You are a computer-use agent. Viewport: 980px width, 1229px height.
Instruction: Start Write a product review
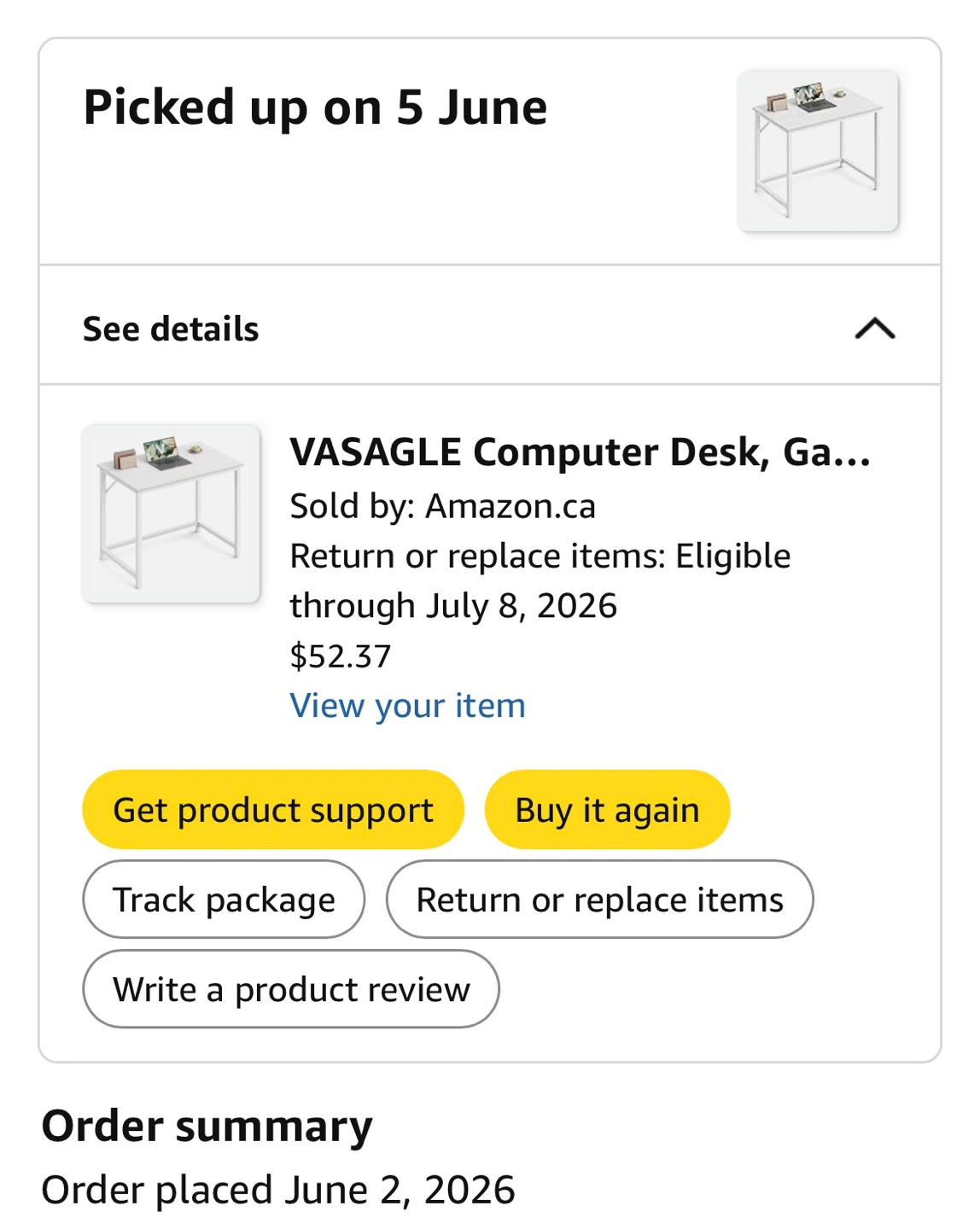(x=291, y=988)
